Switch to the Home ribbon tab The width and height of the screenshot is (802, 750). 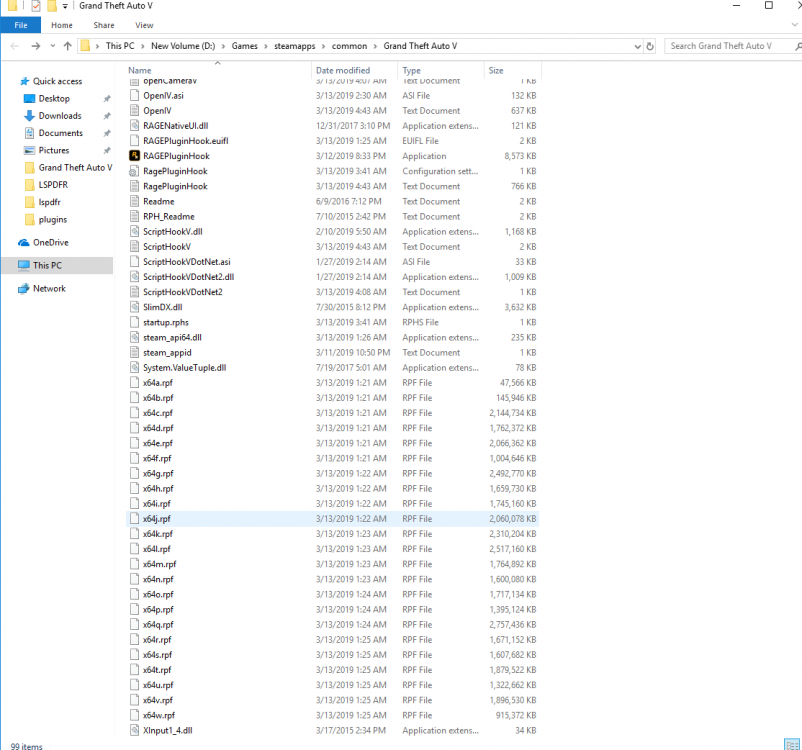(x=62, y=25)
